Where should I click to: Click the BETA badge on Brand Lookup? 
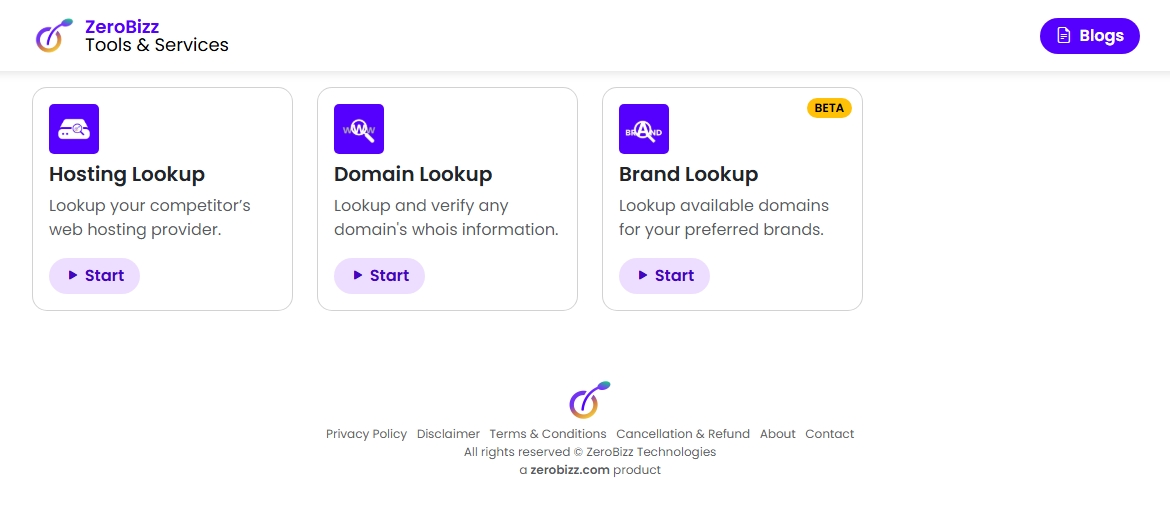[829, 108]
